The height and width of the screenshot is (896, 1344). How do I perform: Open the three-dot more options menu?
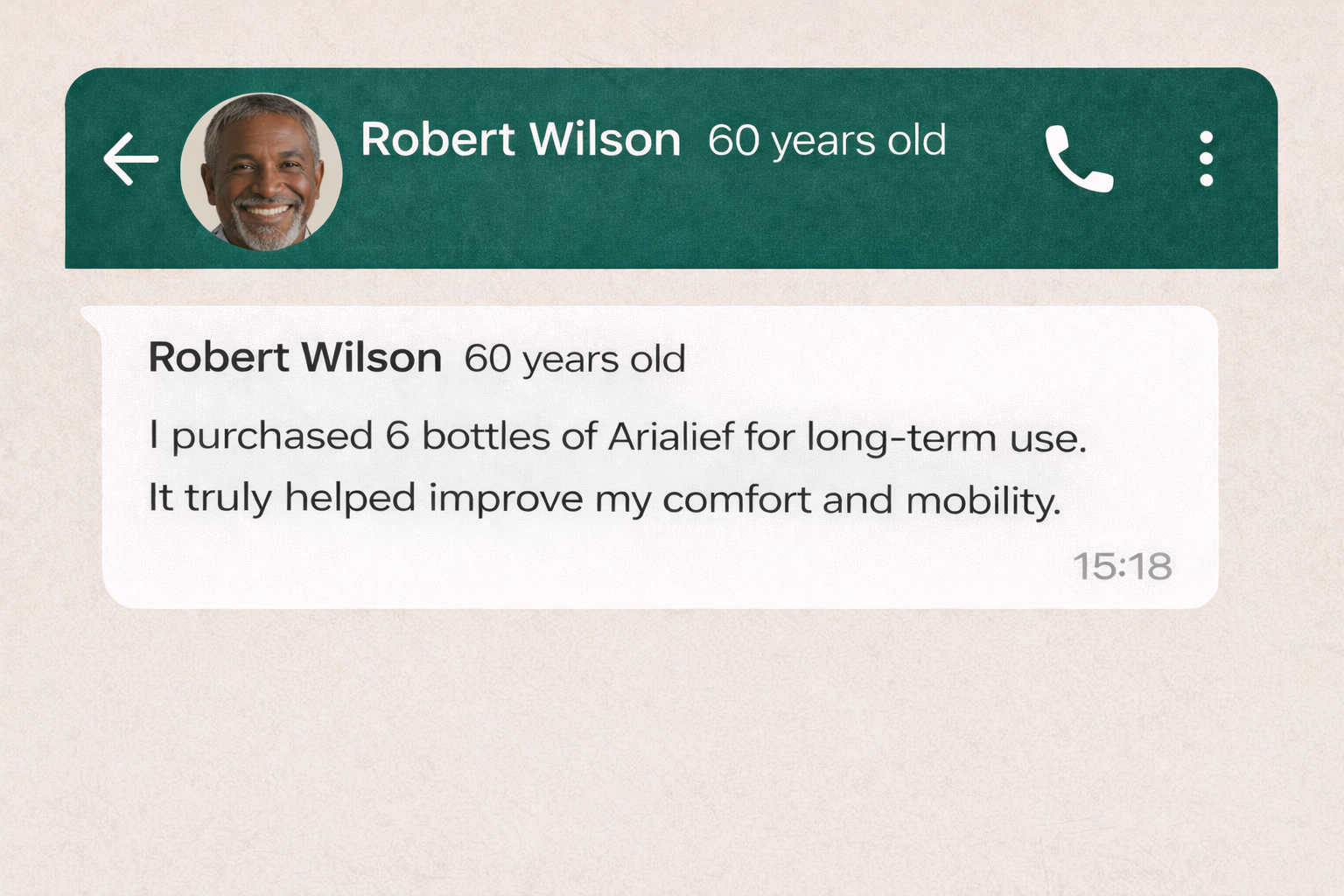coord(1206,159)
